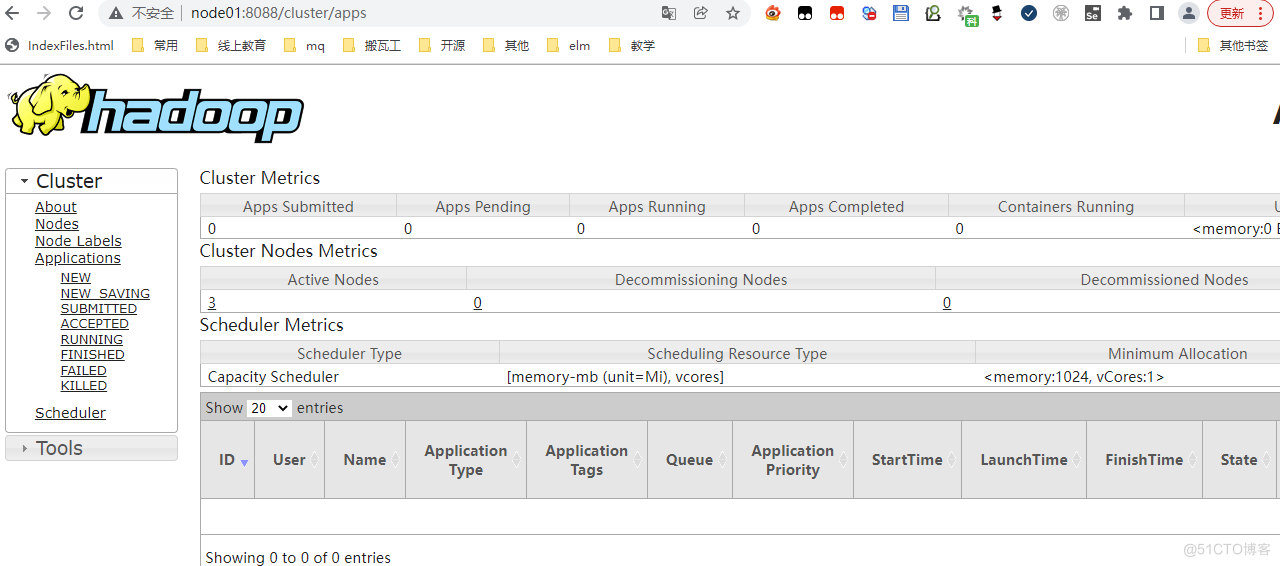This screenshot has height=566, width=1280.
Task: Open the Scheduler link
Action: pos(70,413)
